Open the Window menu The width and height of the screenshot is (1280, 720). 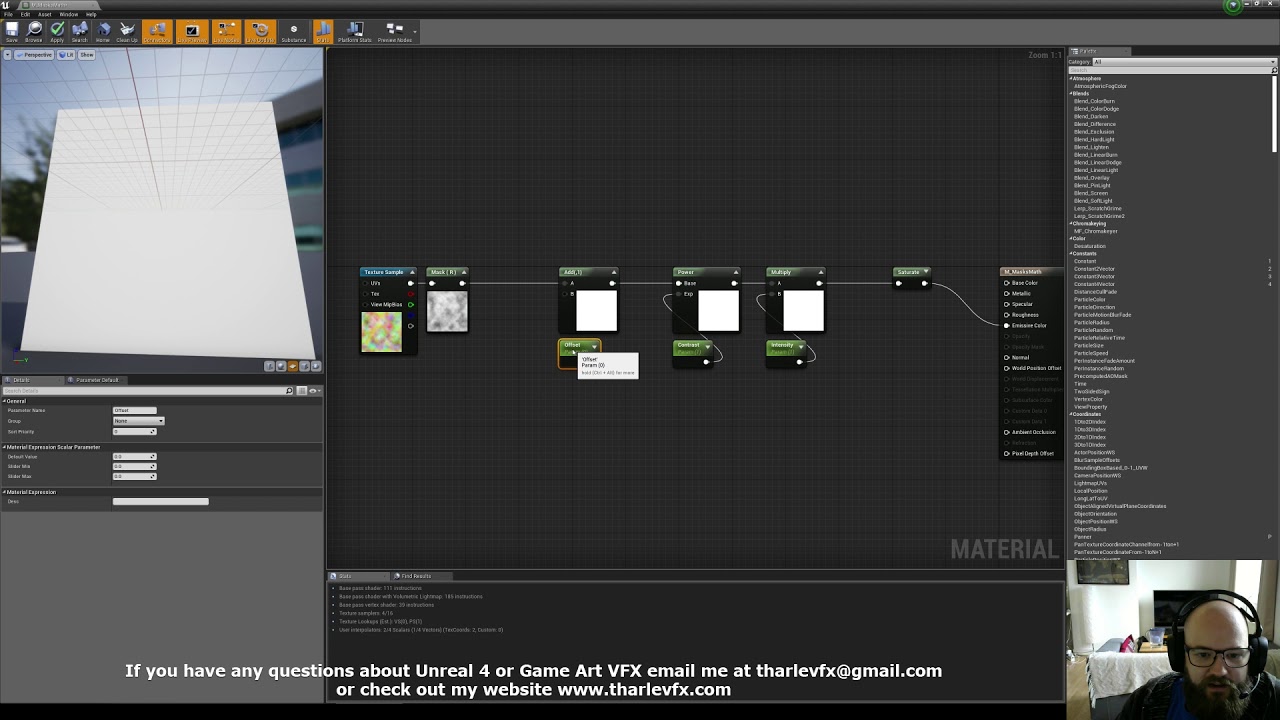(x=69, y=15)
